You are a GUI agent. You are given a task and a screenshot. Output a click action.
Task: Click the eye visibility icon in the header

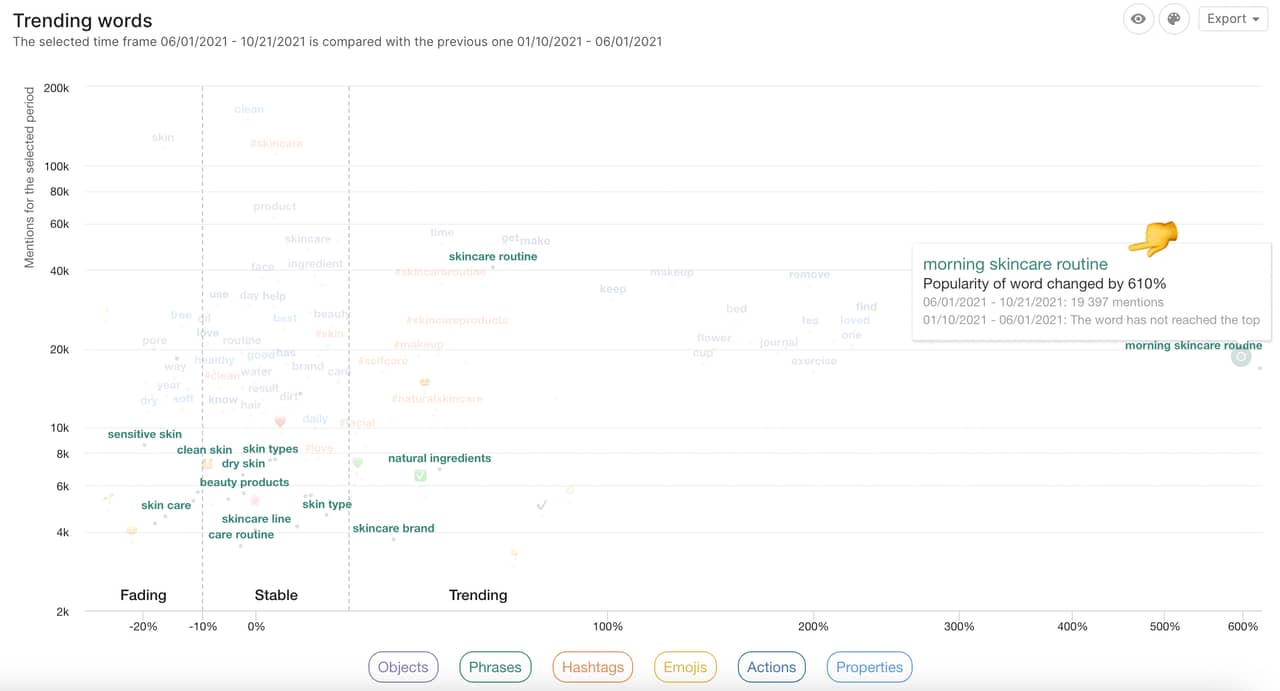1138,19
